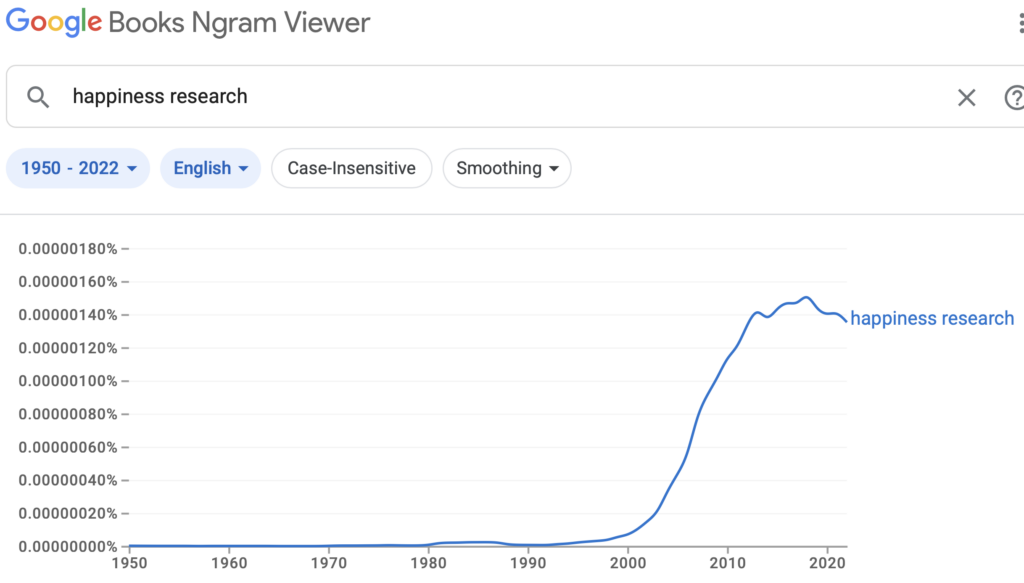1024x583 pixels.
Task: Click the 0.00000100% y-axis label
Action: (68, 381)
